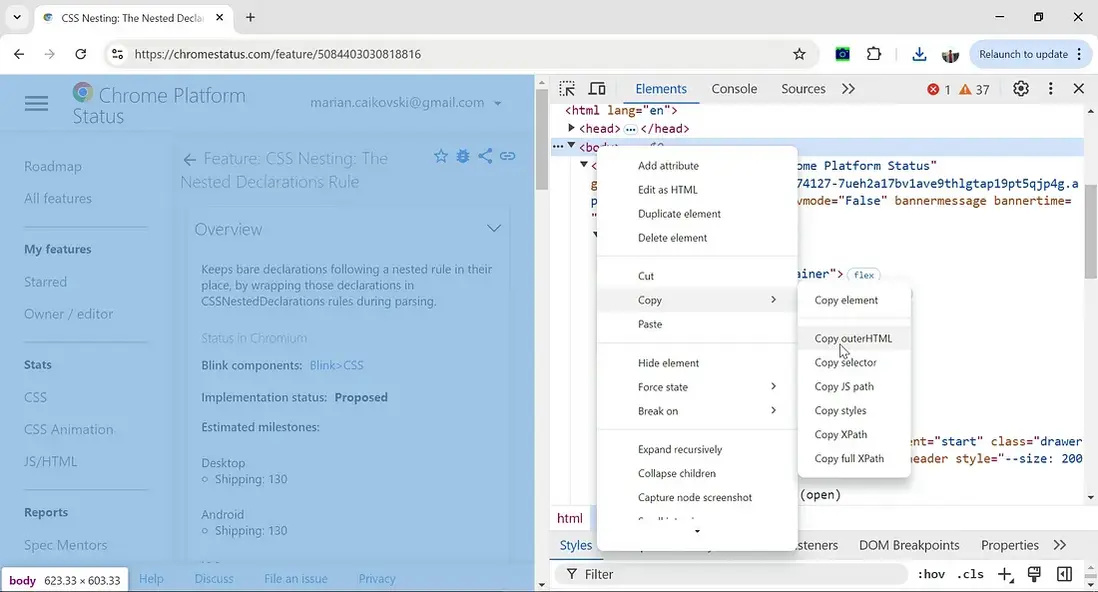Open the Properties tab
This screenshot has width=1098, height=592.
click(x=1010, y=545)
